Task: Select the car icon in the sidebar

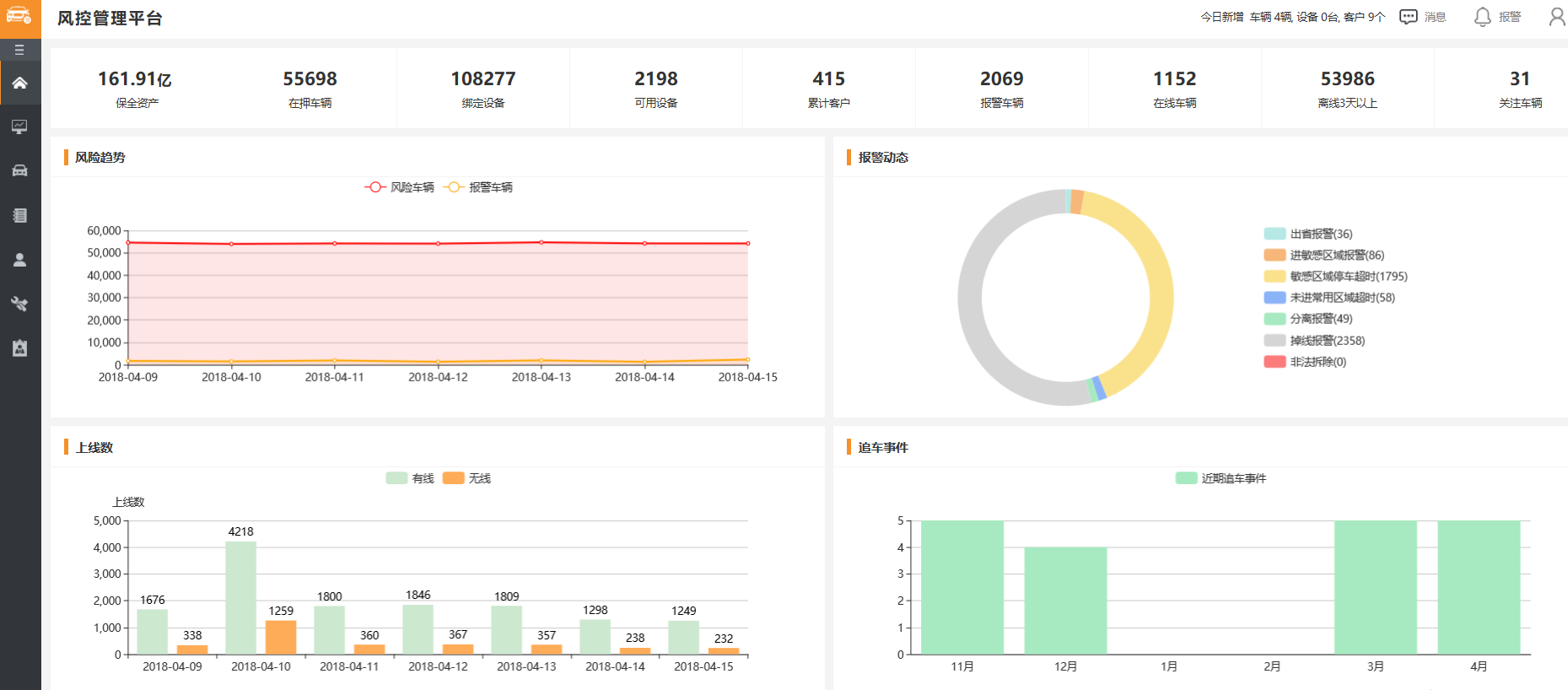Action: [19, 170]
